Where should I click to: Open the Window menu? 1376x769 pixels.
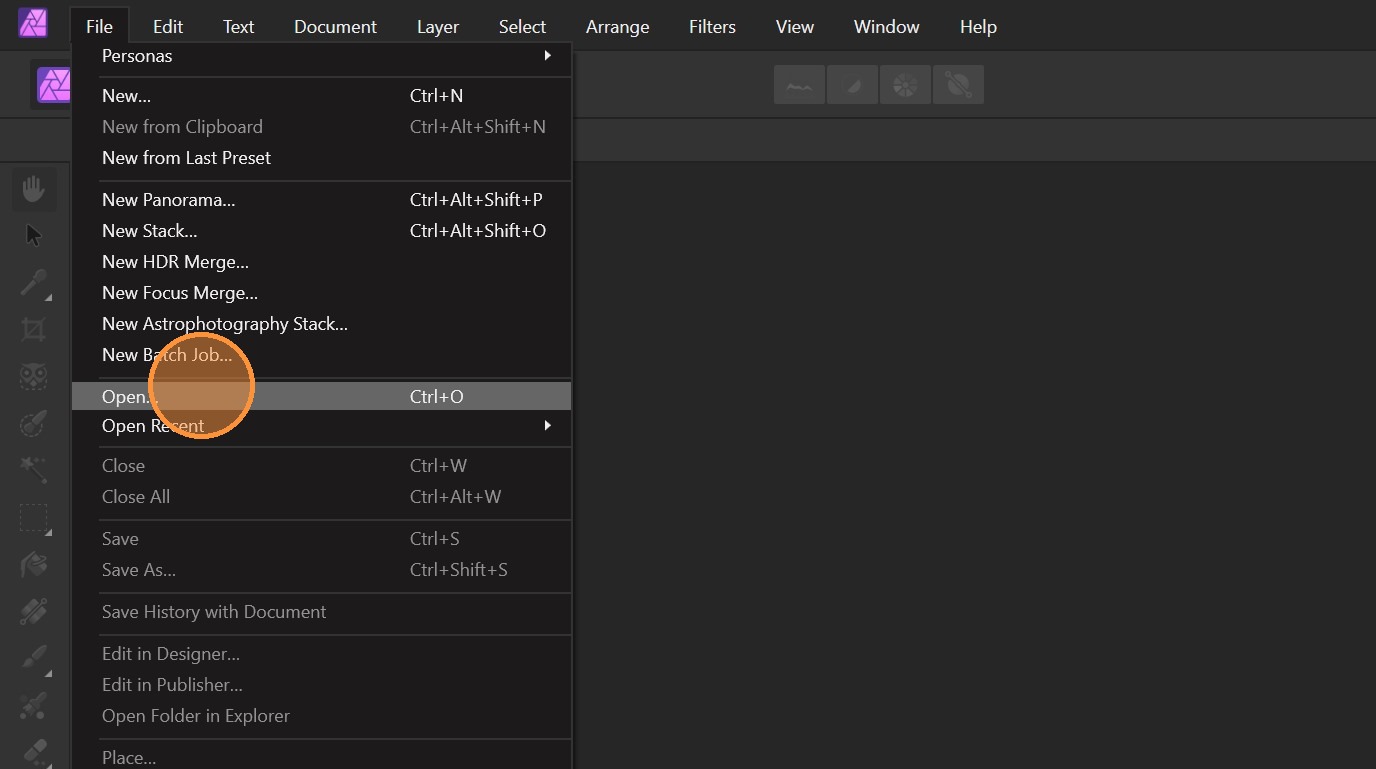tap(886, 27)
